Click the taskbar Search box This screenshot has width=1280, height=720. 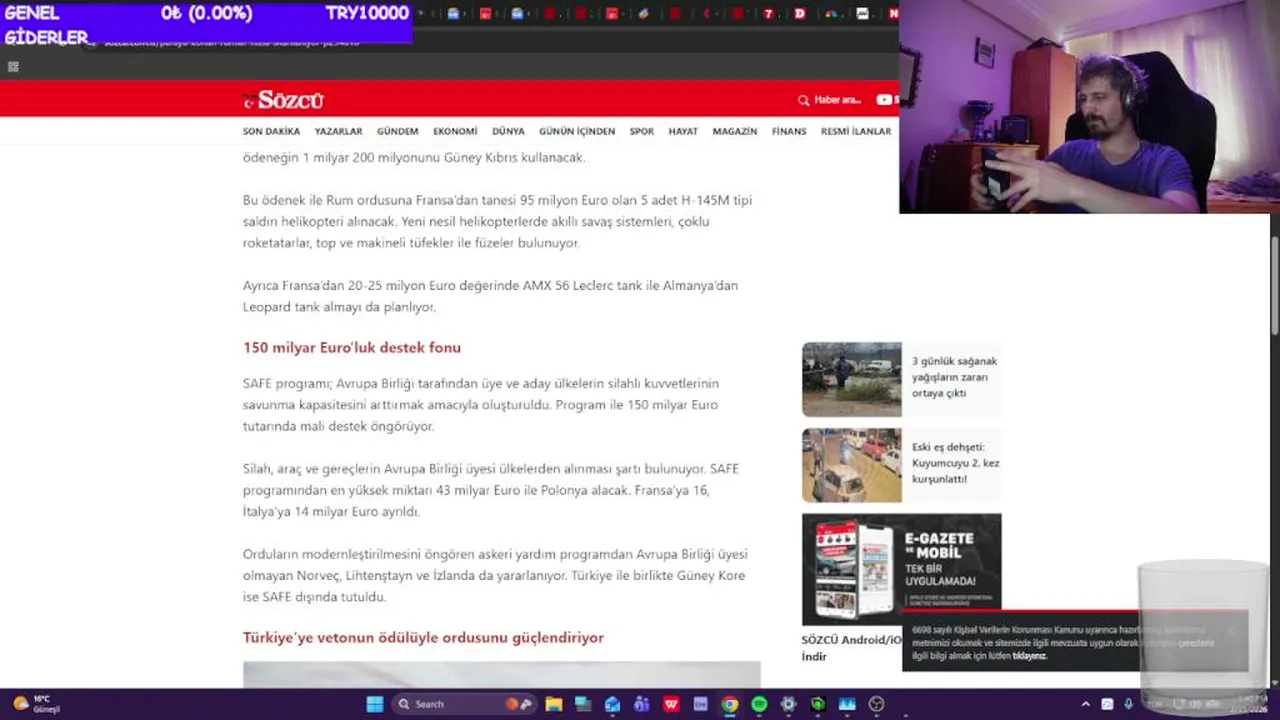point(465,704)
